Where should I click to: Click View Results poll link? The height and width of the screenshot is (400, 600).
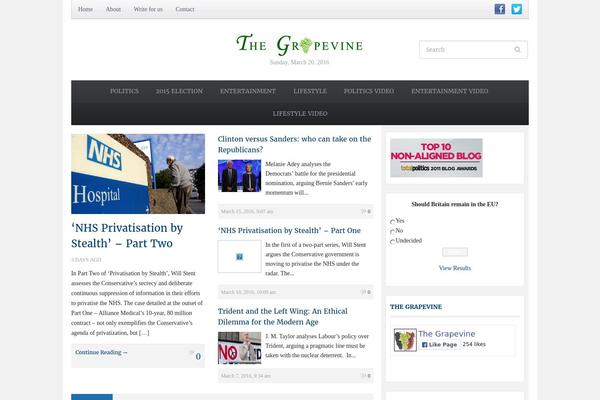(455, 268)
